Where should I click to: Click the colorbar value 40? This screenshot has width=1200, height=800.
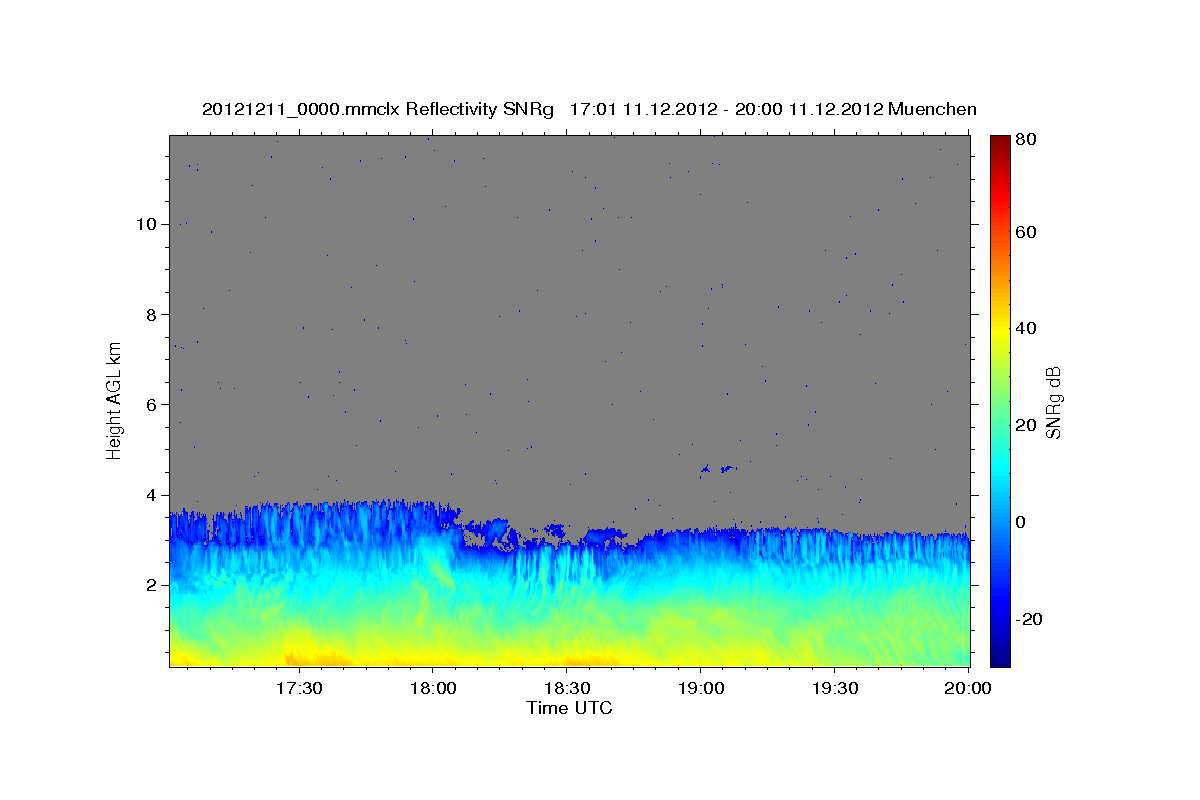(x=1025, y=328)
